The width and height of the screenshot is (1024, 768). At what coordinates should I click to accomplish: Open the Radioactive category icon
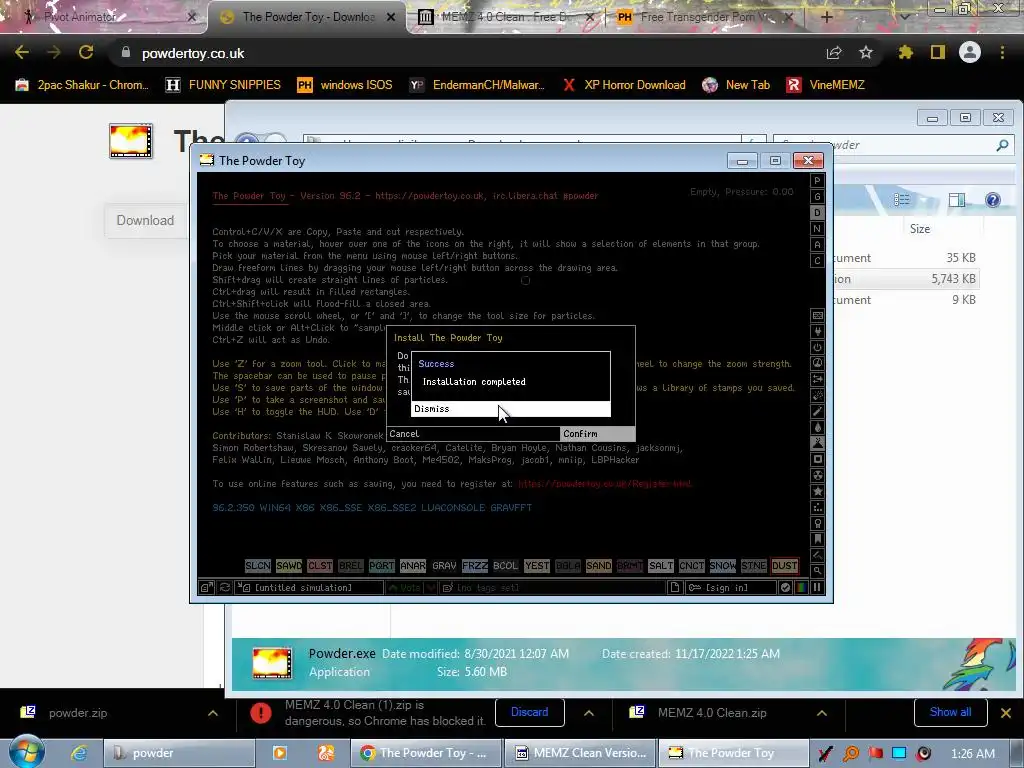click(x=817, y=475)
